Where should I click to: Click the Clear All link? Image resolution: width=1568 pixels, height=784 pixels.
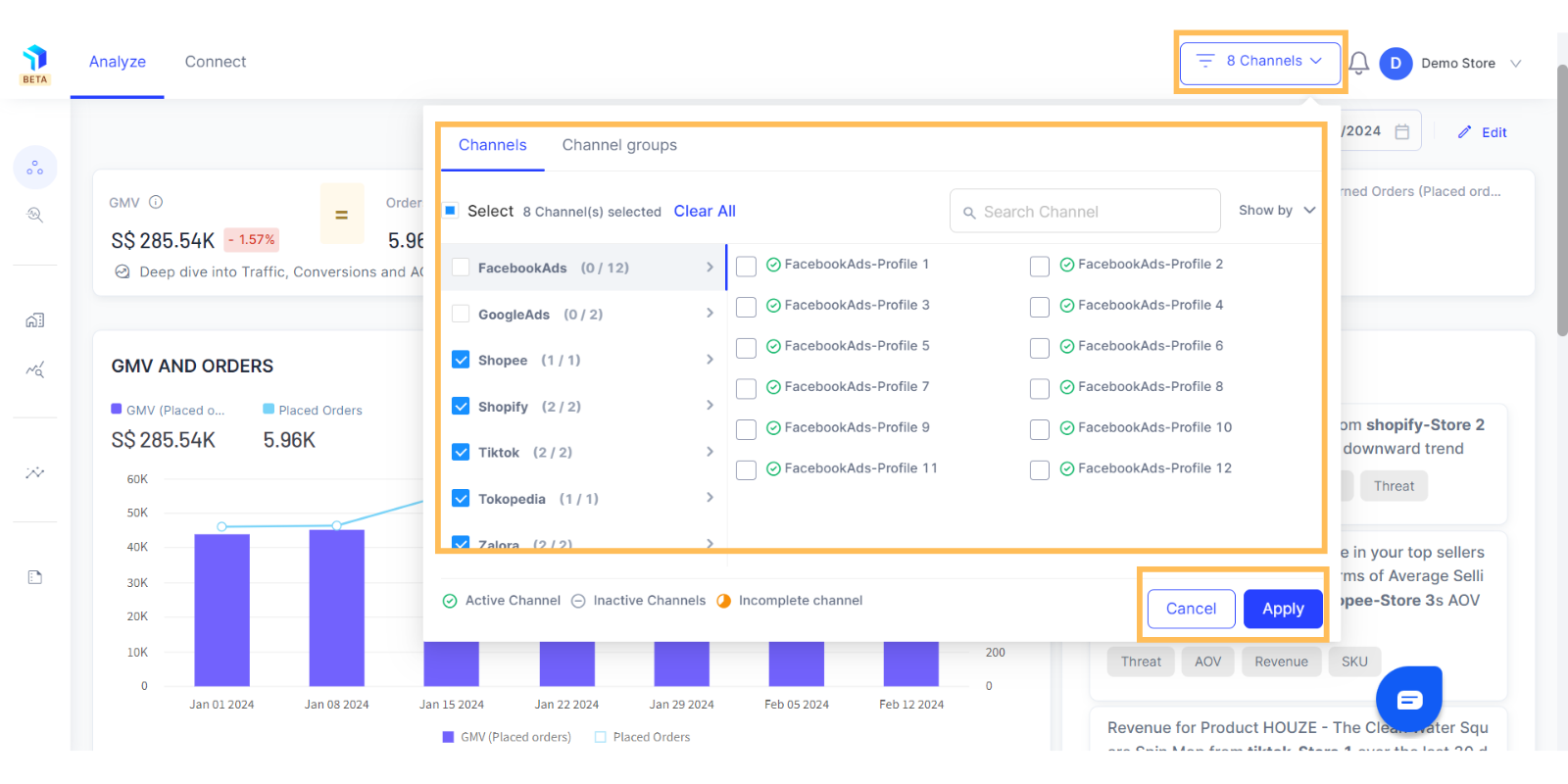pos(705,211)
